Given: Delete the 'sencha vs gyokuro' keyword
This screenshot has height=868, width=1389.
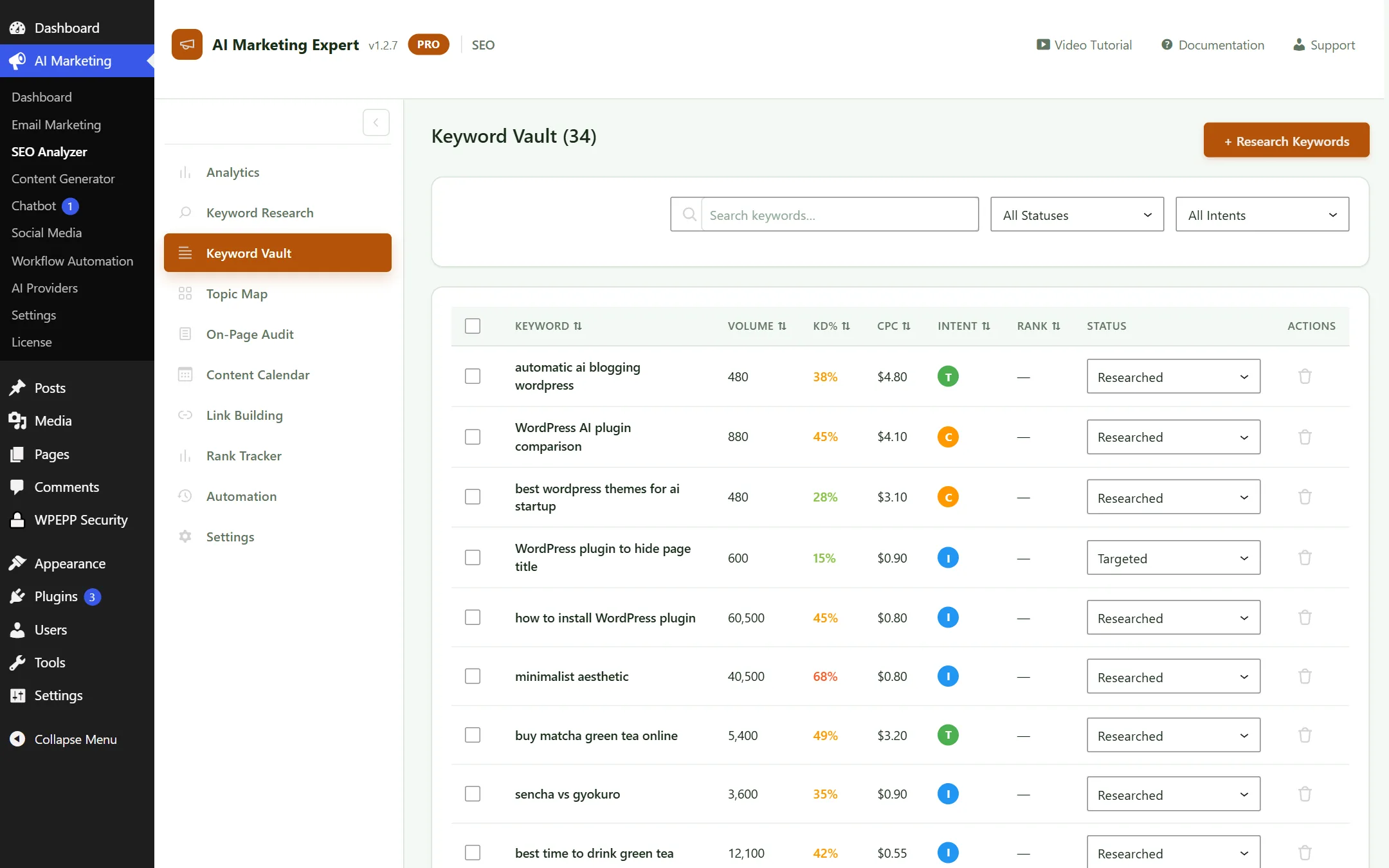Looking at the screenshot, I should [1305, 794].
